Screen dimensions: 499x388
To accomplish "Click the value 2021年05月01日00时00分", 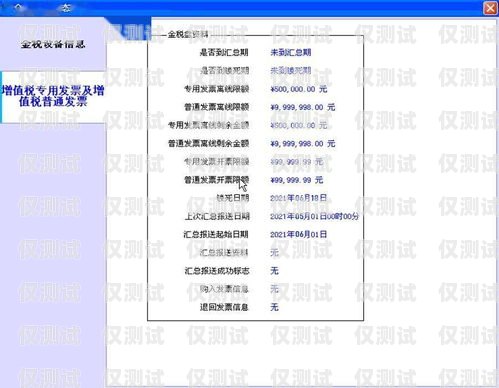I will [x=315, y=216].
